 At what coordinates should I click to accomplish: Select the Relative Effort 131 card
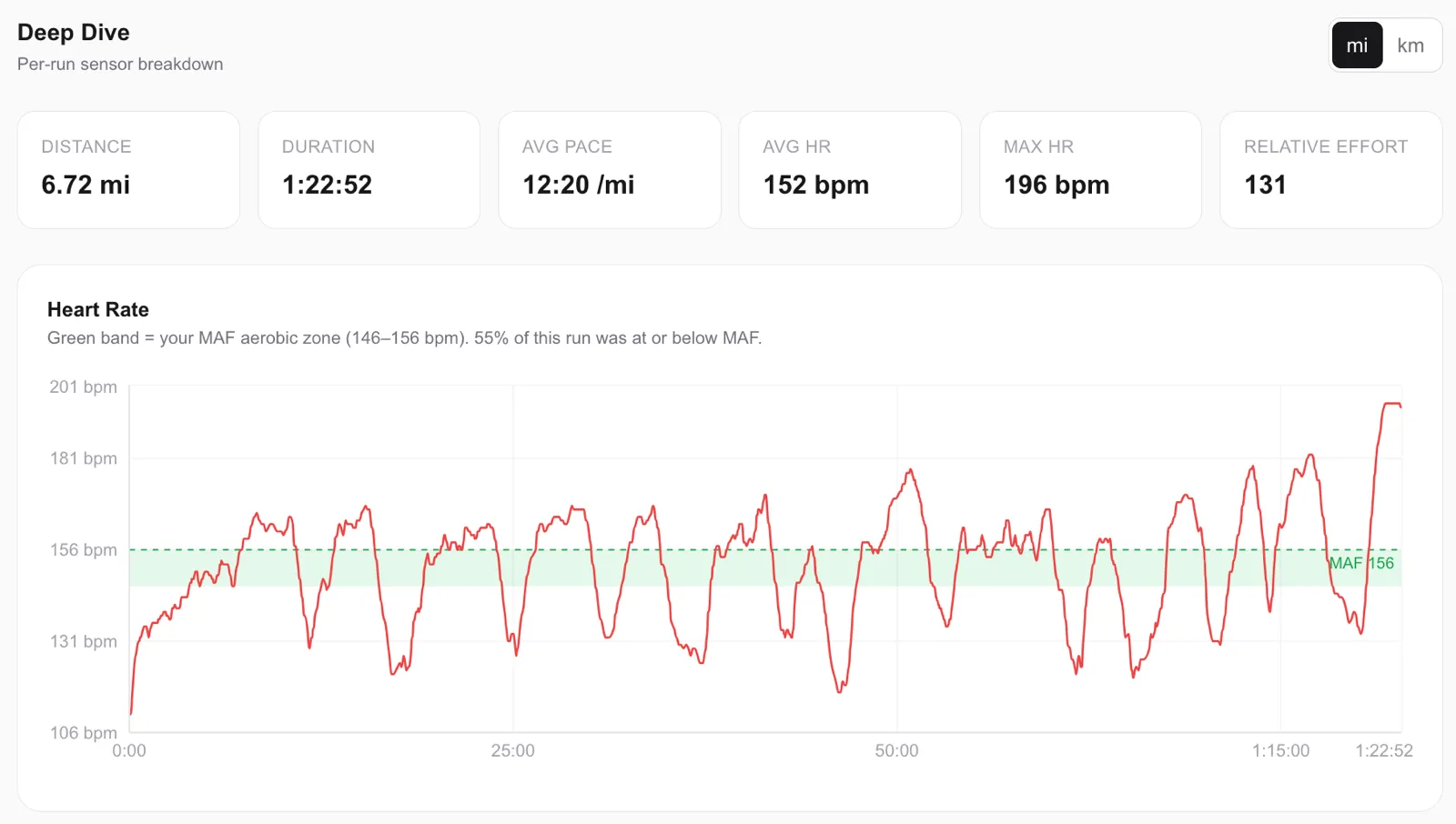[x=1330, y=170]
